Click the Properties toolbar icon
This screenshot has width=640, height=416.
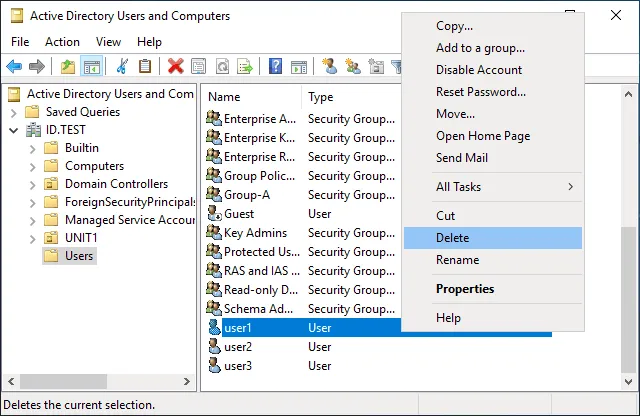198,67
